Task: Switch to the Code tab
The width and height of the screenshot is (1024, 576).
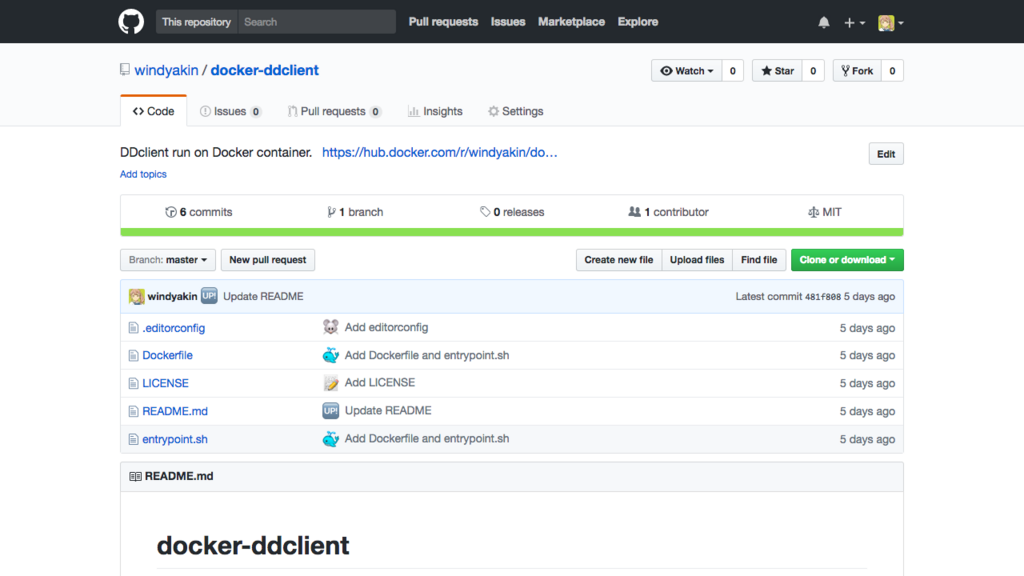Action: click(153, 111)
